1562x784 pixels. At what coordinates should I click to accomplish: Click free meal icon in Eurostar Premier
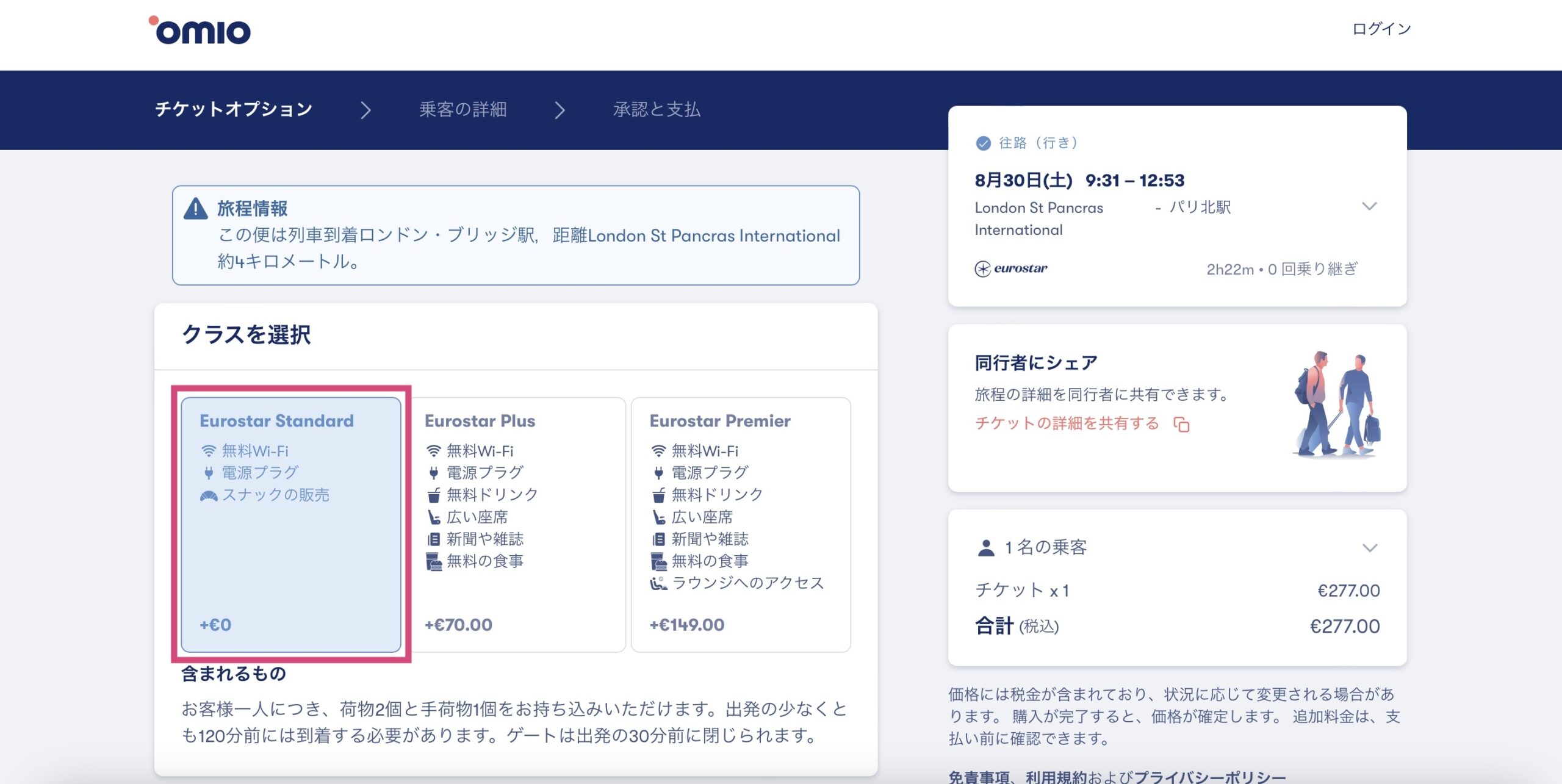658,561
